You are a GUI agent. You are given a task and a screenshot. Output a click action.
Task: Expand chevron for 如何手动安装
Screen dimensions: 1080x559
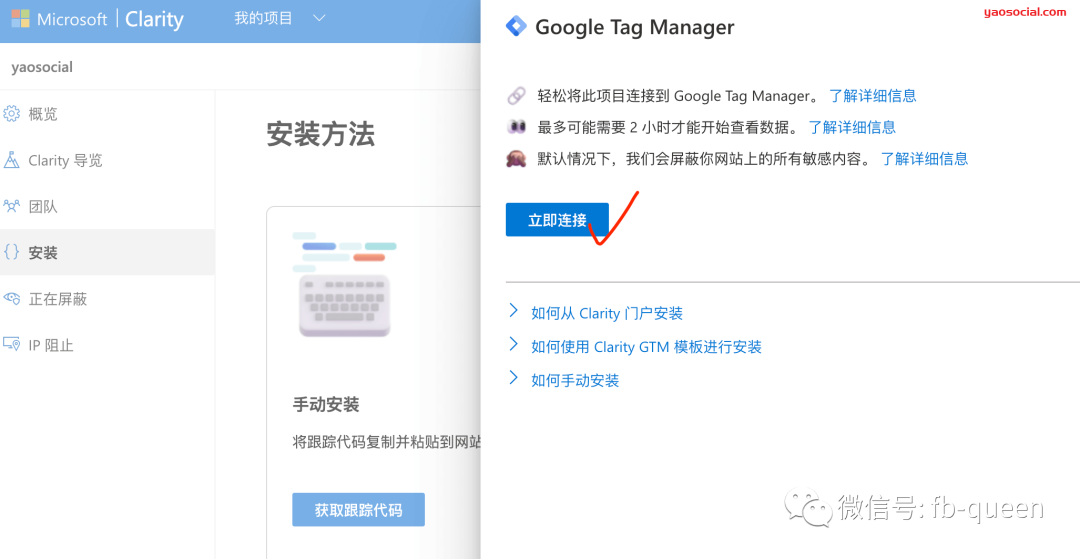point(513,377)
